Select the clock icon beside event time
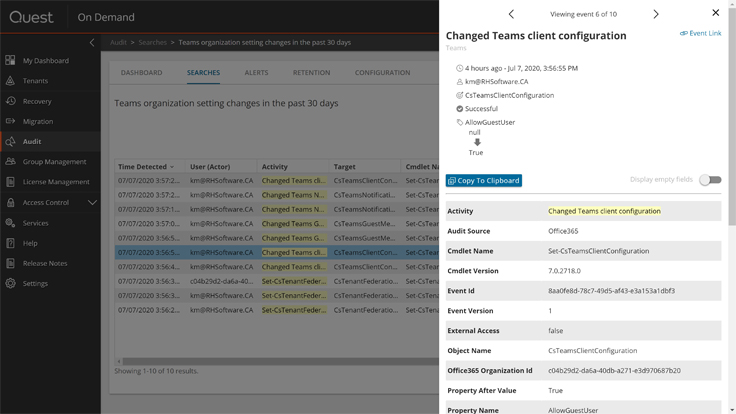Image resolution: width=736 pixels, height=414 pixels. [460, 68]
